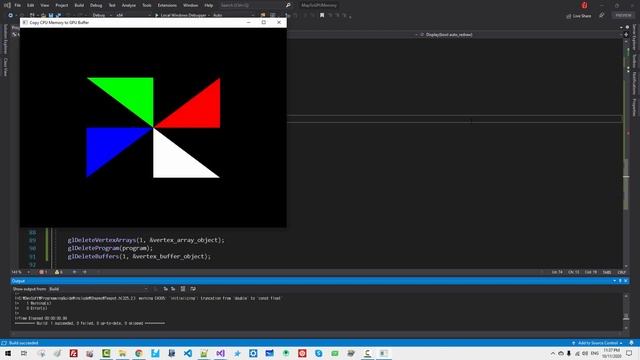Image resolution: width=640 pixels, height=360 pixels.
Task: Click the glDeleteVertexArrays code line
Action: 146,240
